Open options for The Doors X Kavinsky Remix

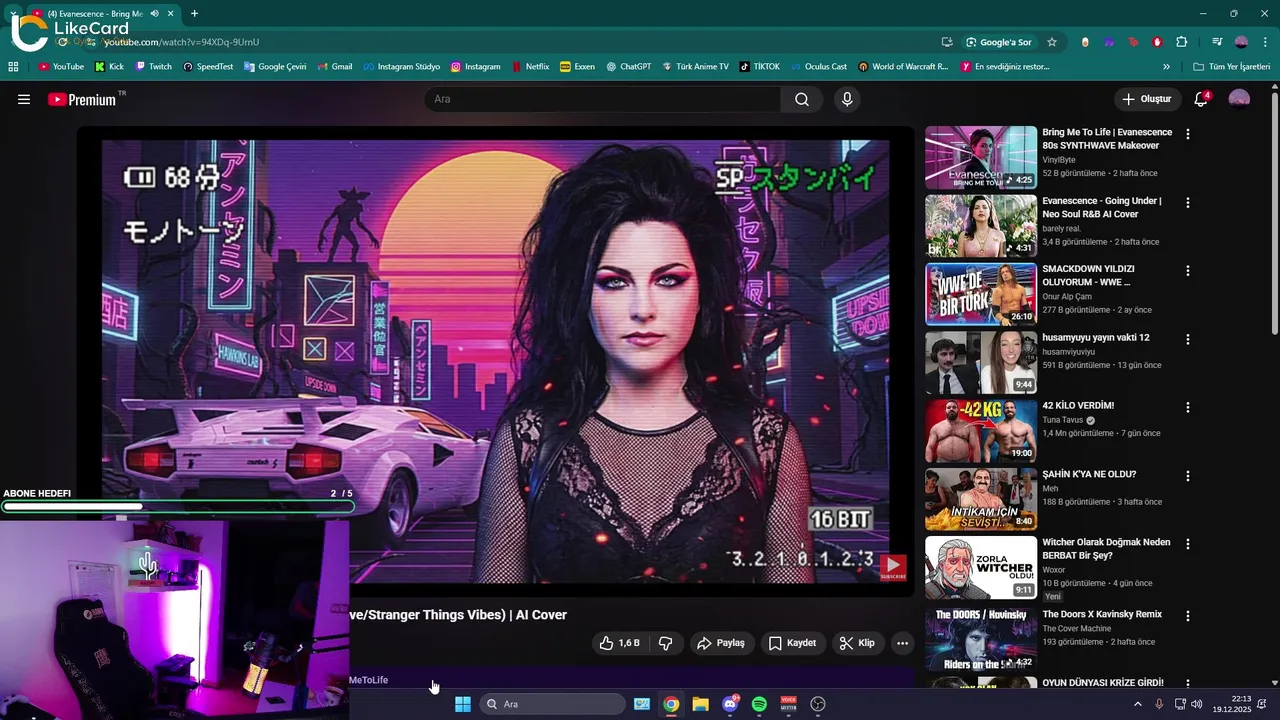coord(1188,616)
